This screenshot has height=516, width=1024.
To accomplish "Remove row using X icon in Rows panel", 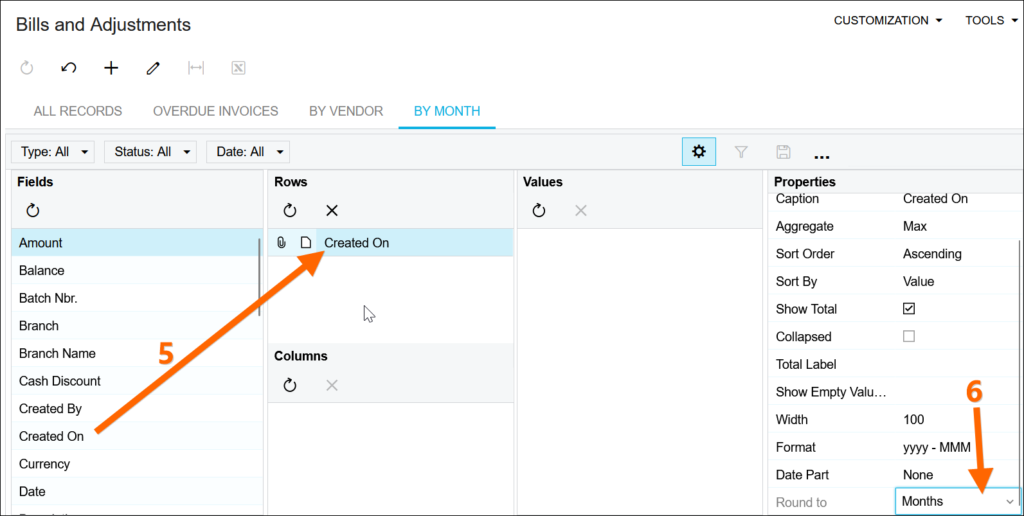I will point(332,211).
